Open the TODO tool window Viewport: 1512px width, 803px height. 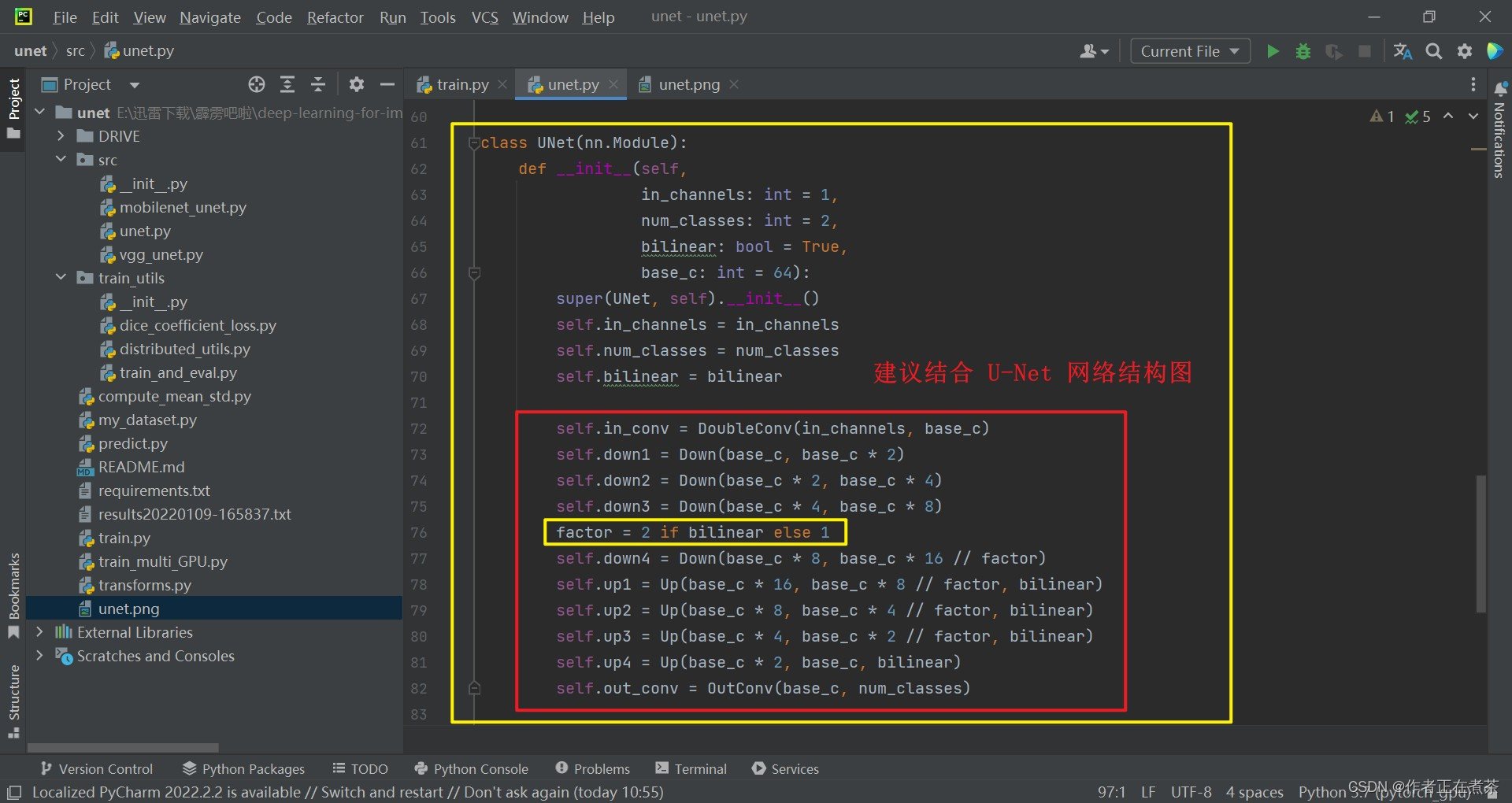point(360,768)
